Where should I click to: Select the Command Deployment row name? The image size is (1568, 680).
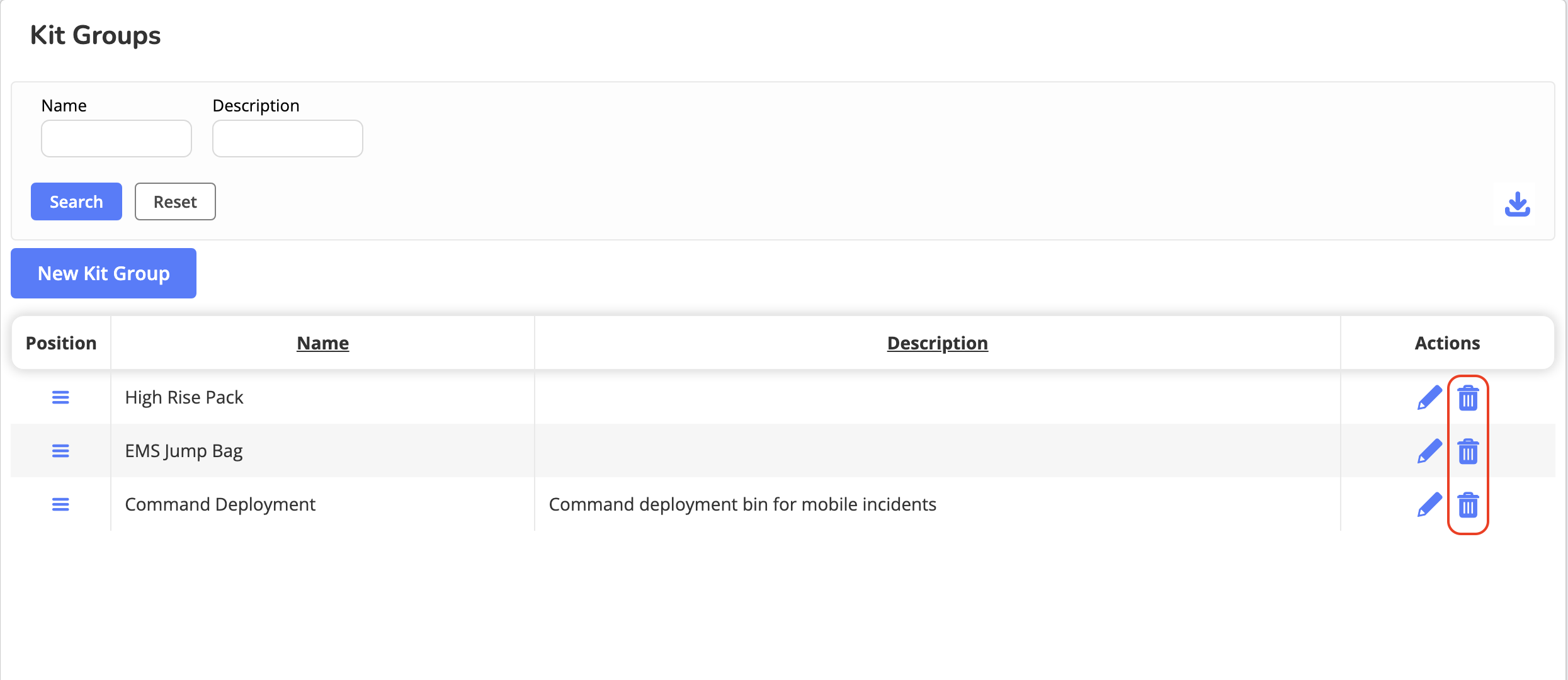[220, 504]
